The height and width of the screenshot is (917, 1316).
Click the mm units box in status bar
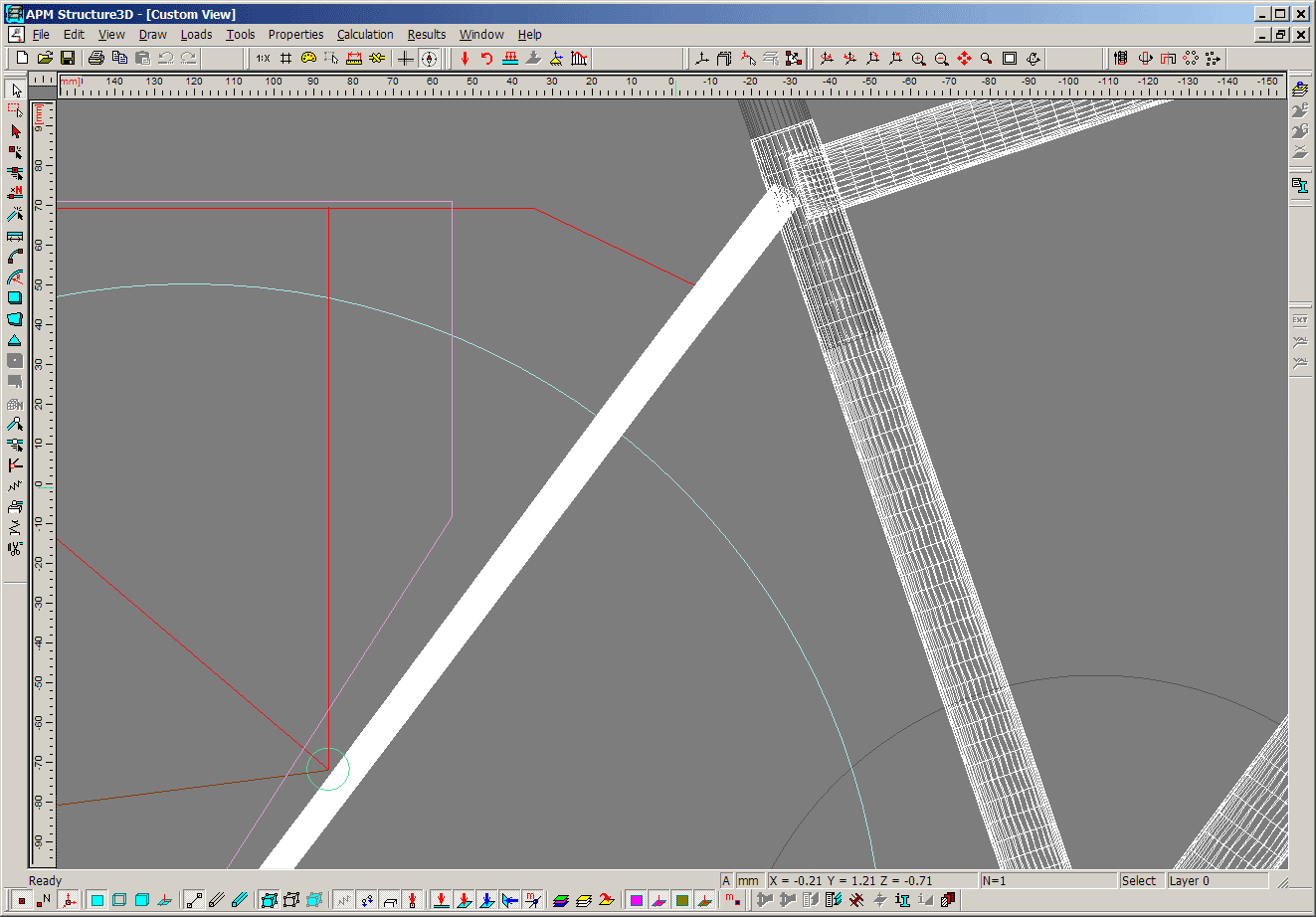click(x=749, y=881)
